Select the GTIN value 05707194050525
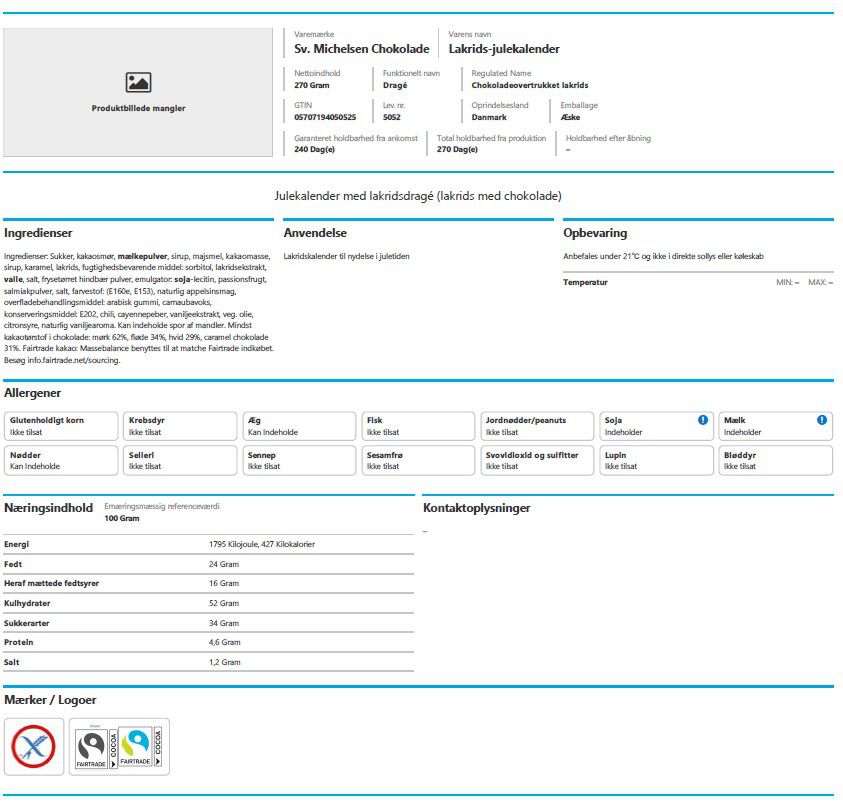 tap(325, 117)
